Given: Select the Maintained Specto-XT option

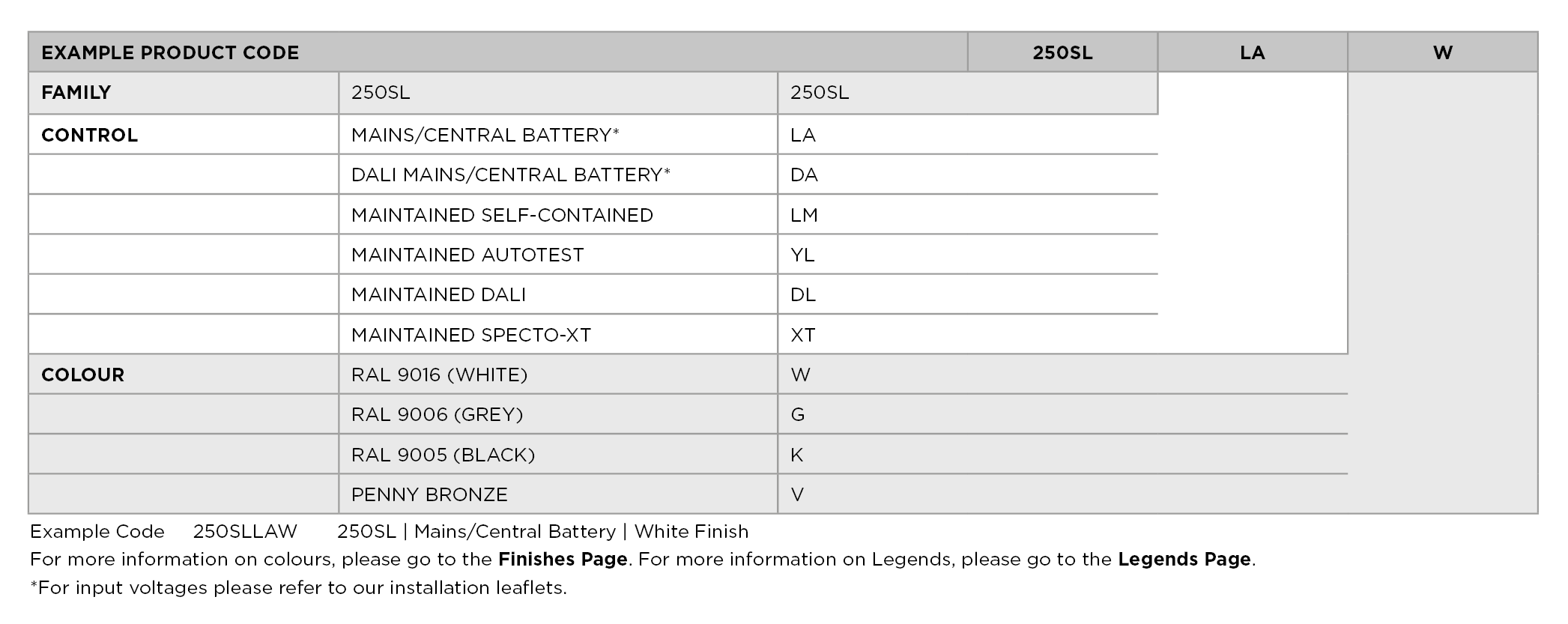Looking at the screenshot, I should [x=471, y=335].
